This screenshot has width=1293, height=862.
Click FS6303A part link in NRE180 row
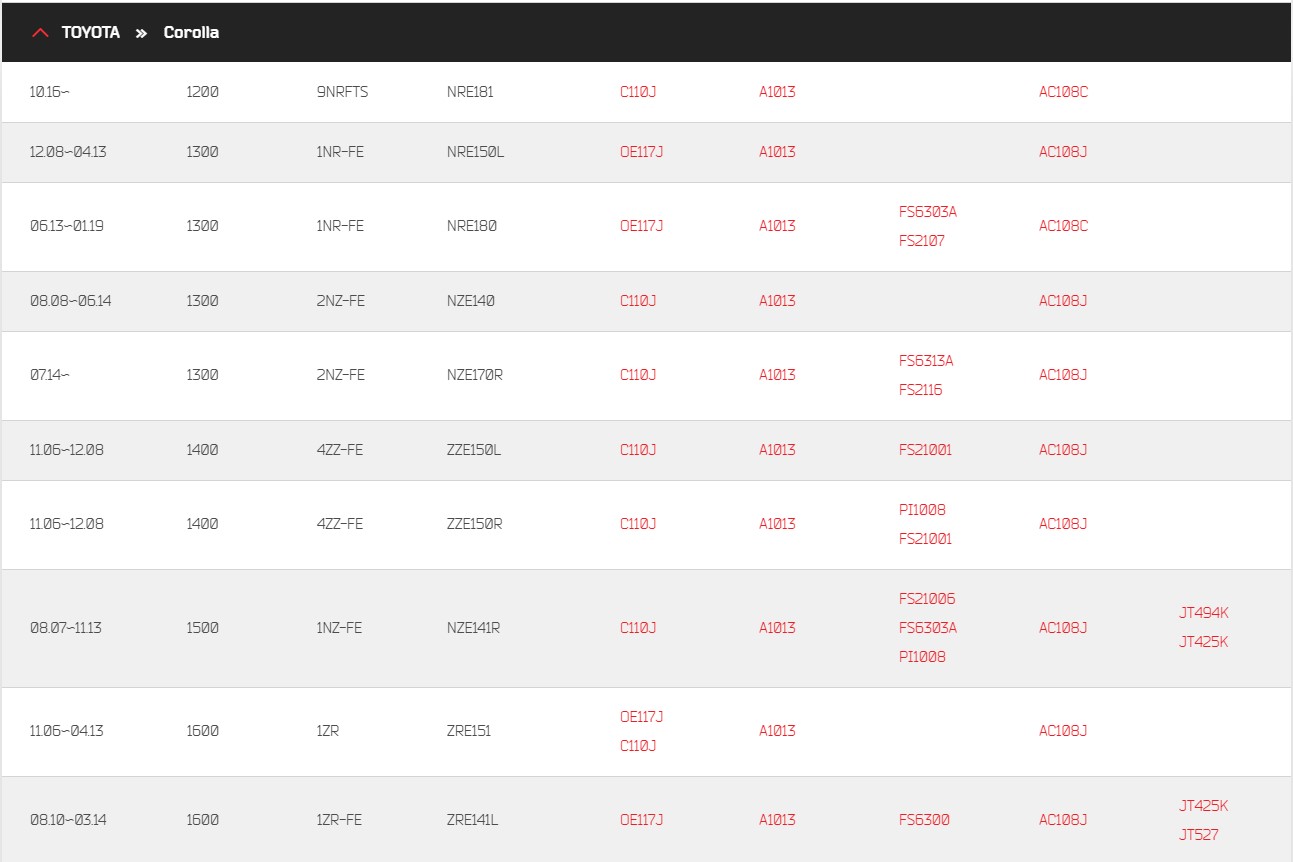coord(927,212)
